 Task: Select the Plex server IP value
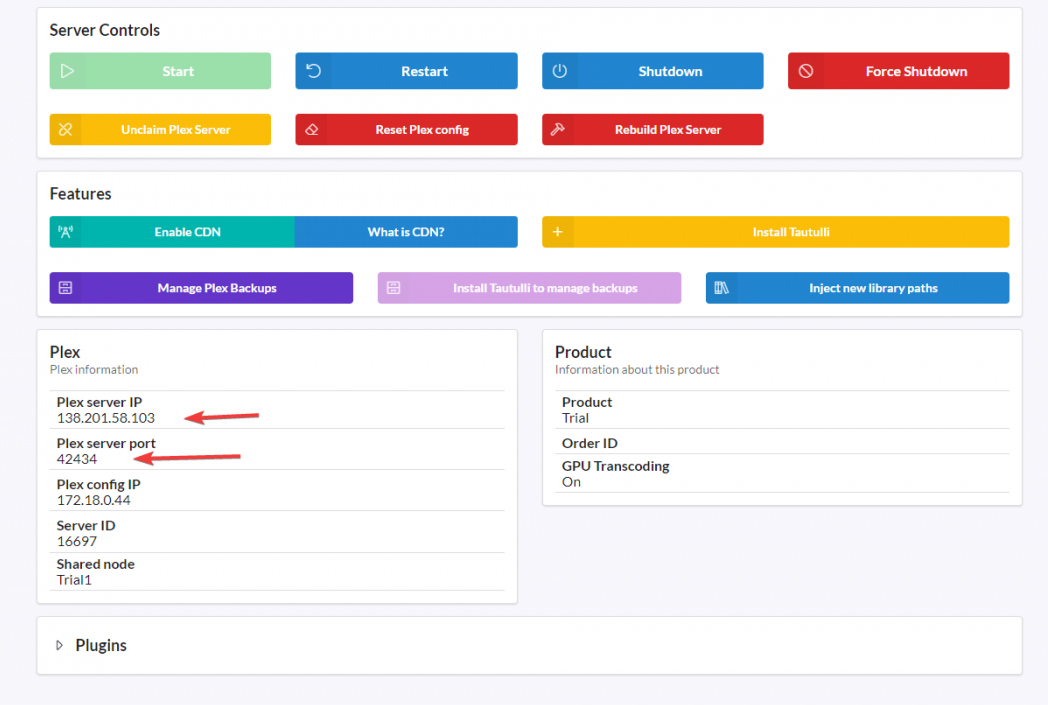[x=105, y=419]
